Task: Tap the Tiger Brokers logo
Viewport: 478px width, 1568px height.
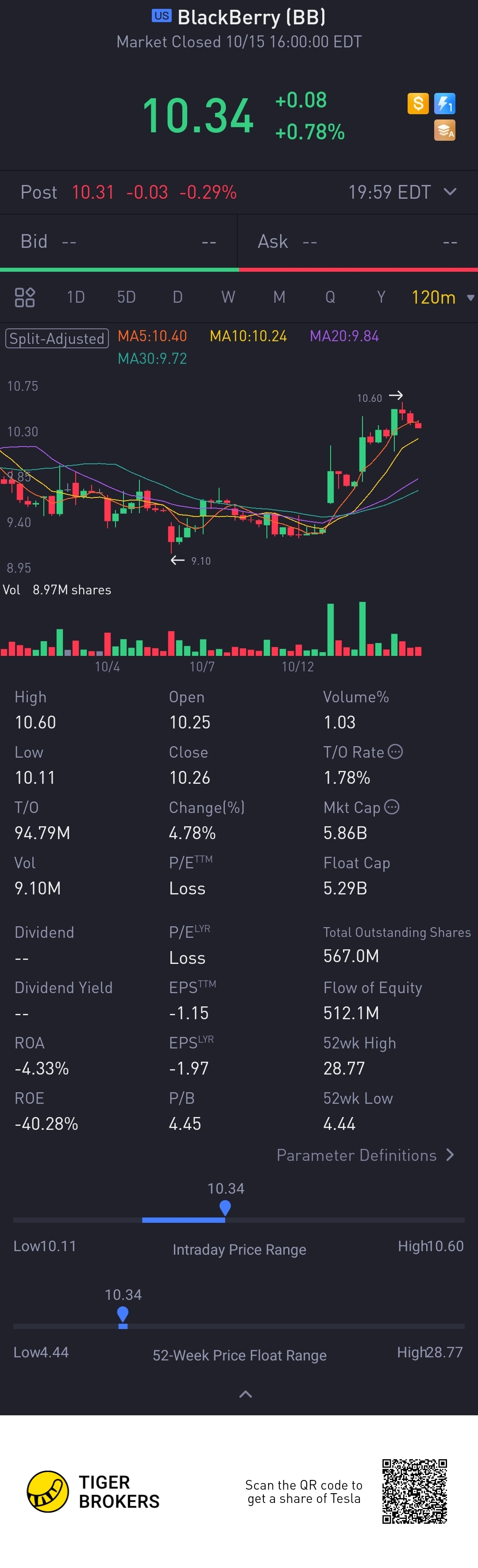Action: (x=48, y=1491)
